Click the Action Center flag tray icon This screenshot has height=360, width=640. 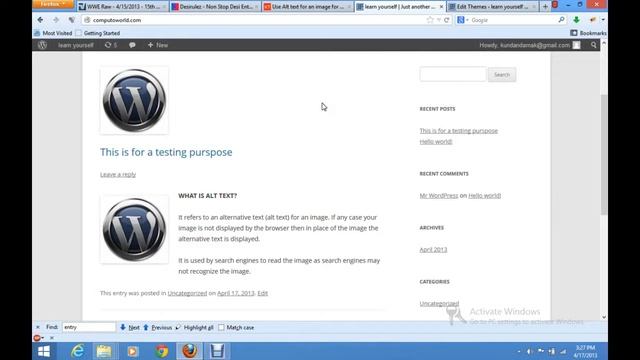(541, 351)
